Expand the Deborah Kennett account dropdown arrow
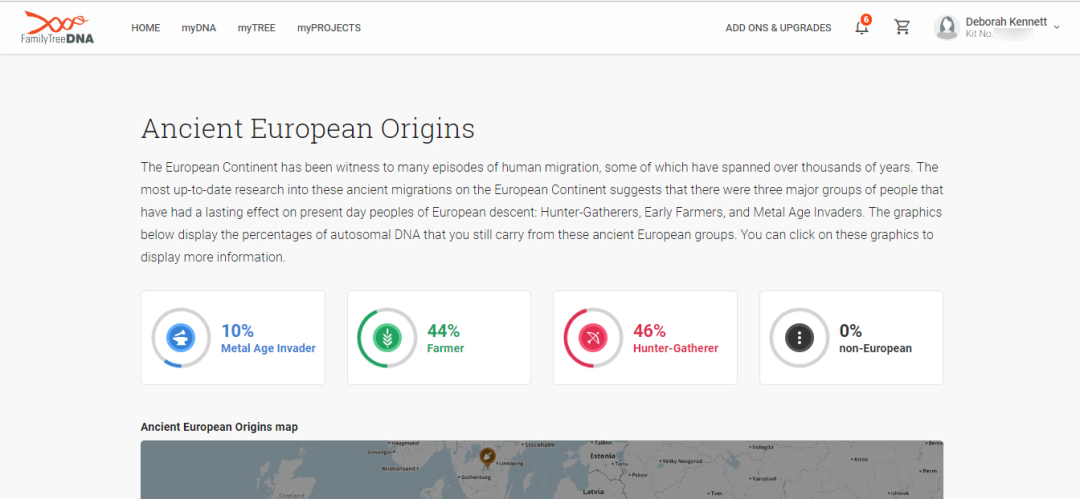 click(1057, 27)
